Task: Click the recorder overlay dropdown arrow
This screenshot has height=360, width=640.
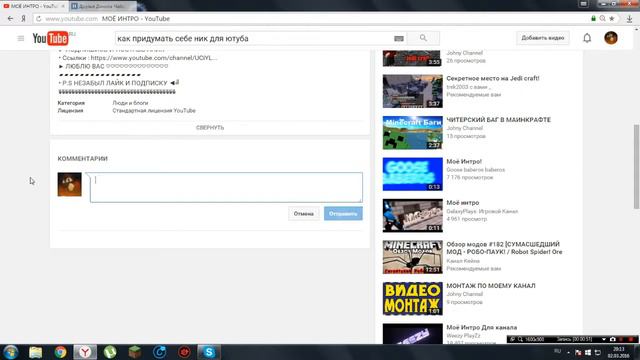Action: point(604,339)
